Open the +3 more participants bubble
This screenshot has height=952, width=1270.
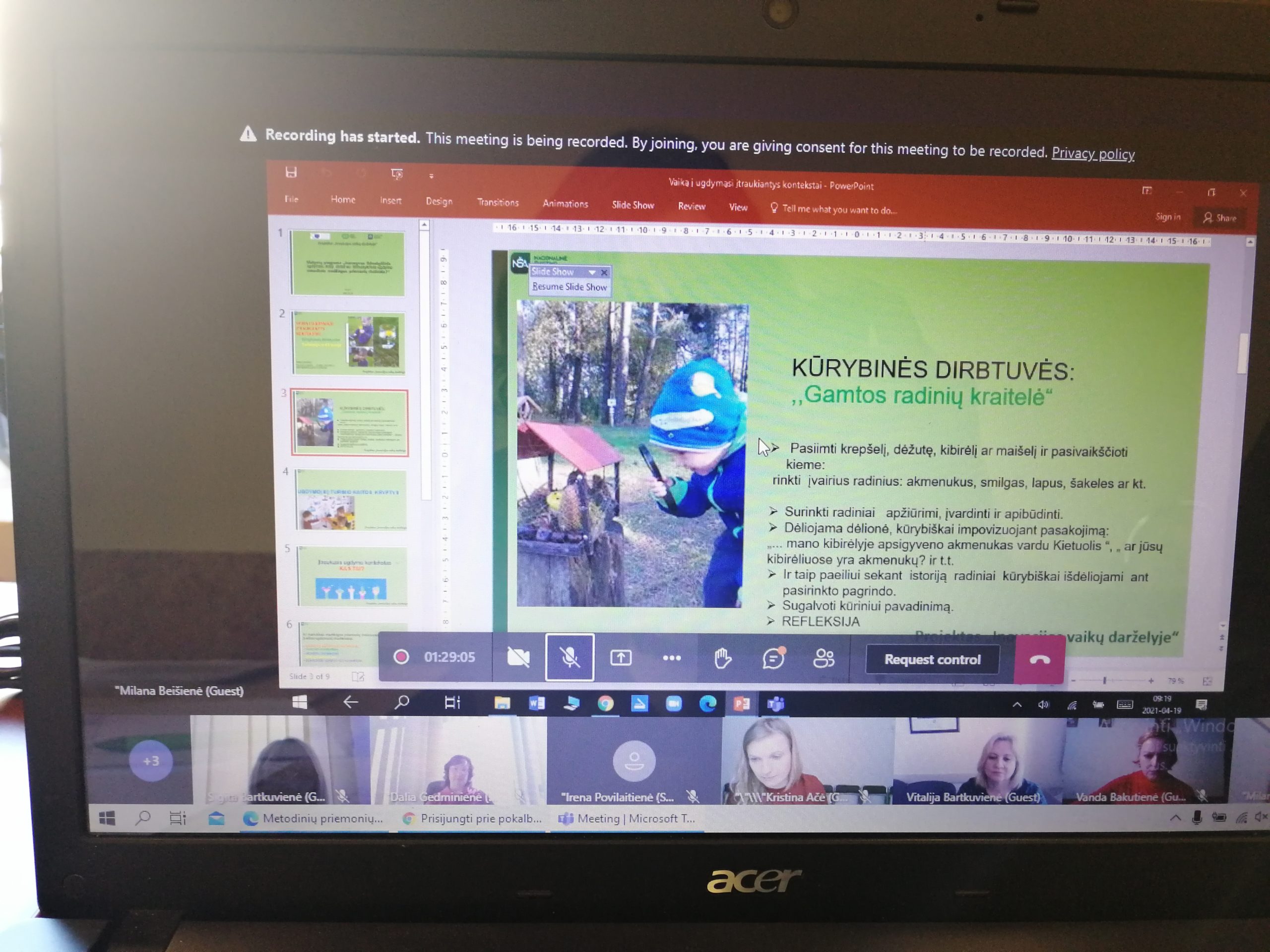tap(151, 761)
